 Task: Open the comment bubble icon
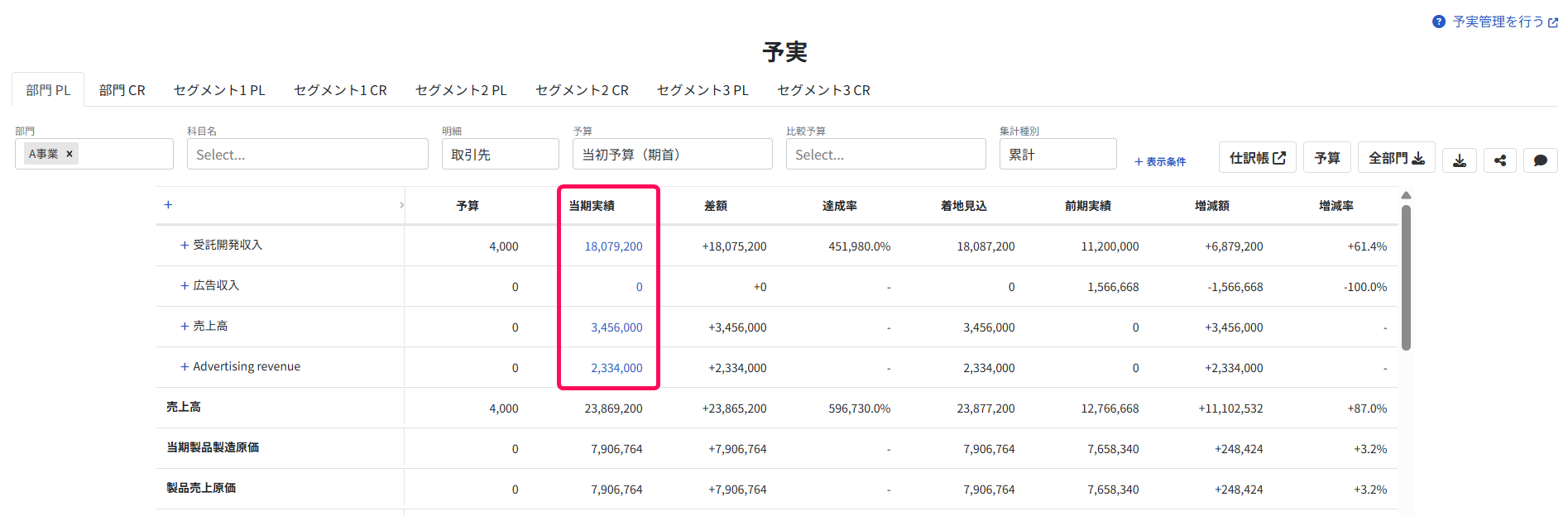point(1541,160)
